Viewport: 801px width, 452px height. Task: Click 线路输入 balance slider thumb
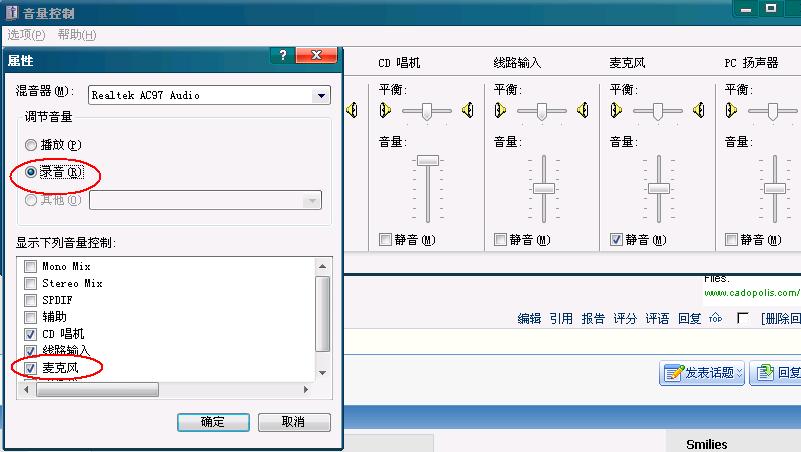[x=541, y=111]
